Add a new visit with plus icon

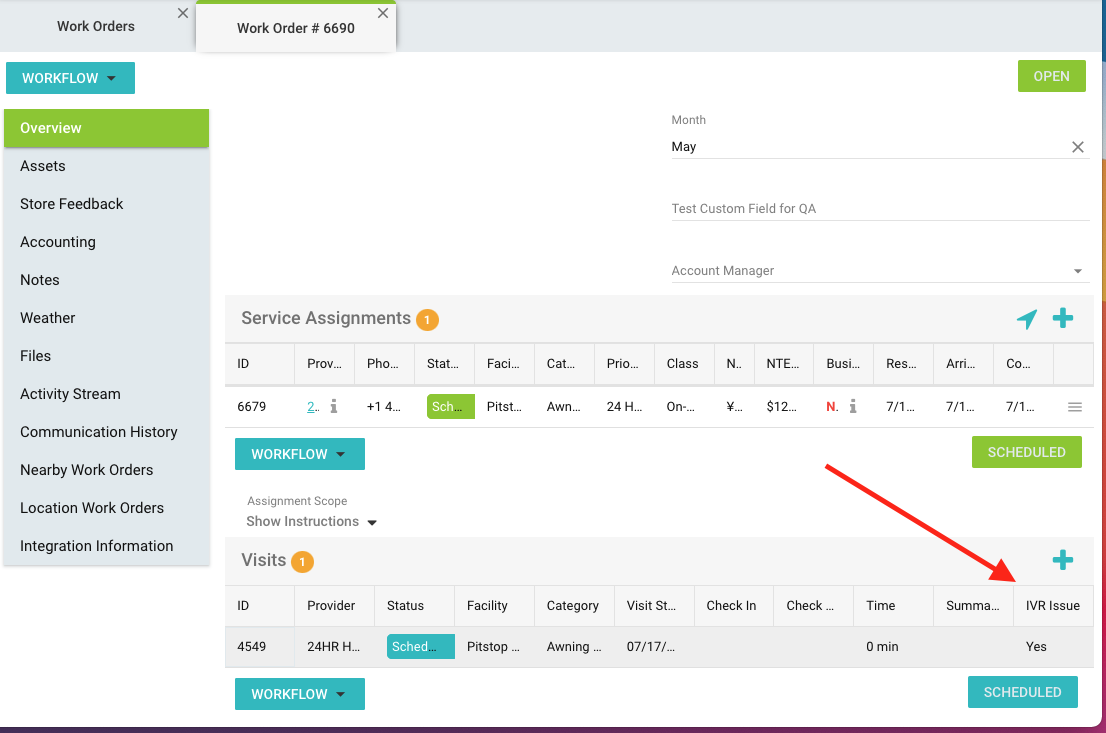tap(1063, 560)
